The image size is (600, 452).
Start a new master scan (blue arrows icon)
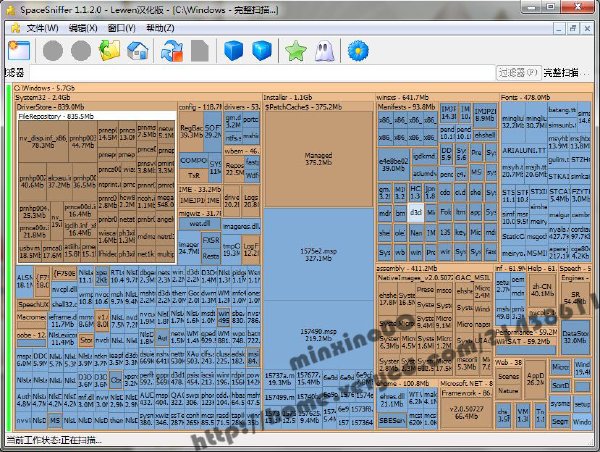[x=172, y=51]
